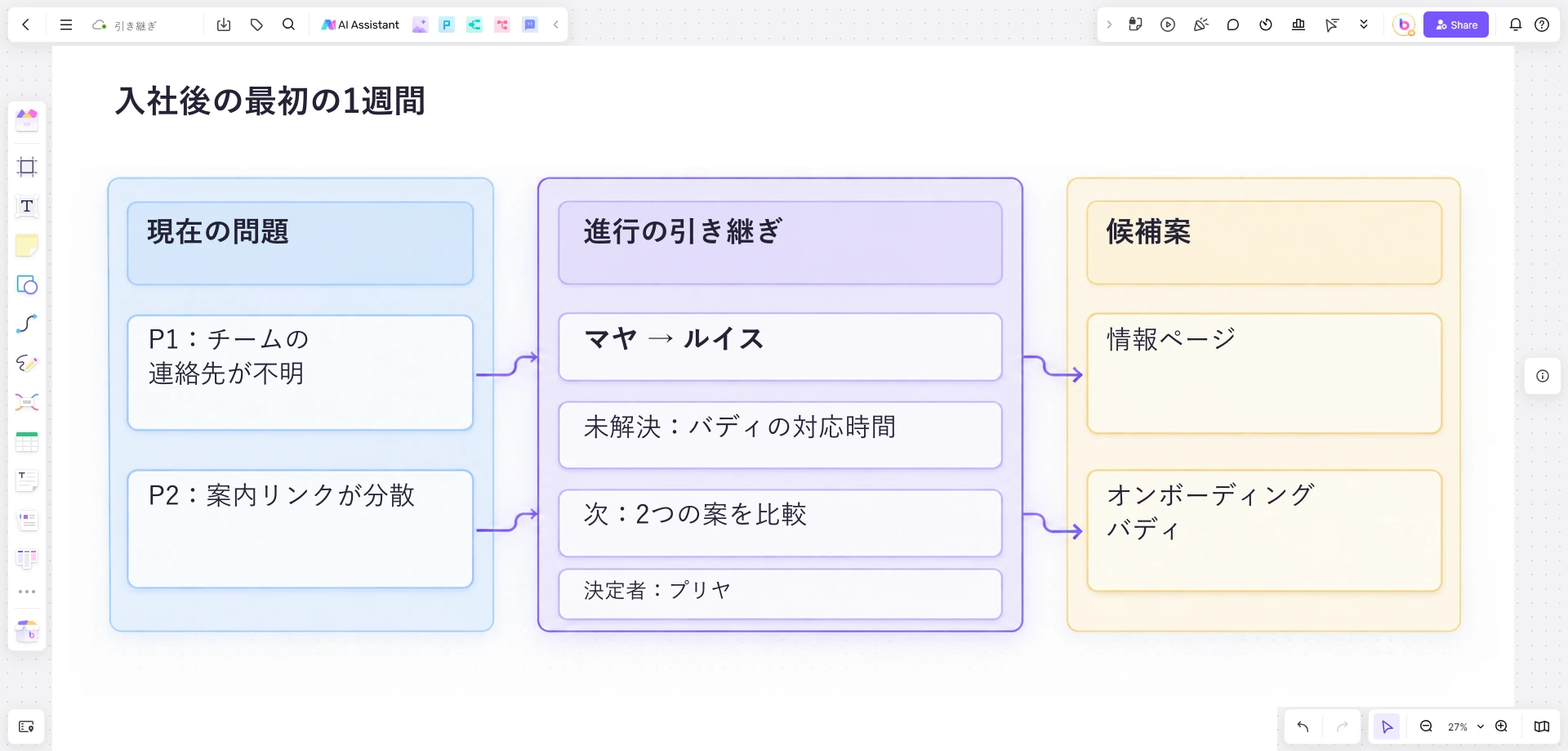1568x751 pixels.
Task: Open the export download icon
Action: (x=224, y=25)
